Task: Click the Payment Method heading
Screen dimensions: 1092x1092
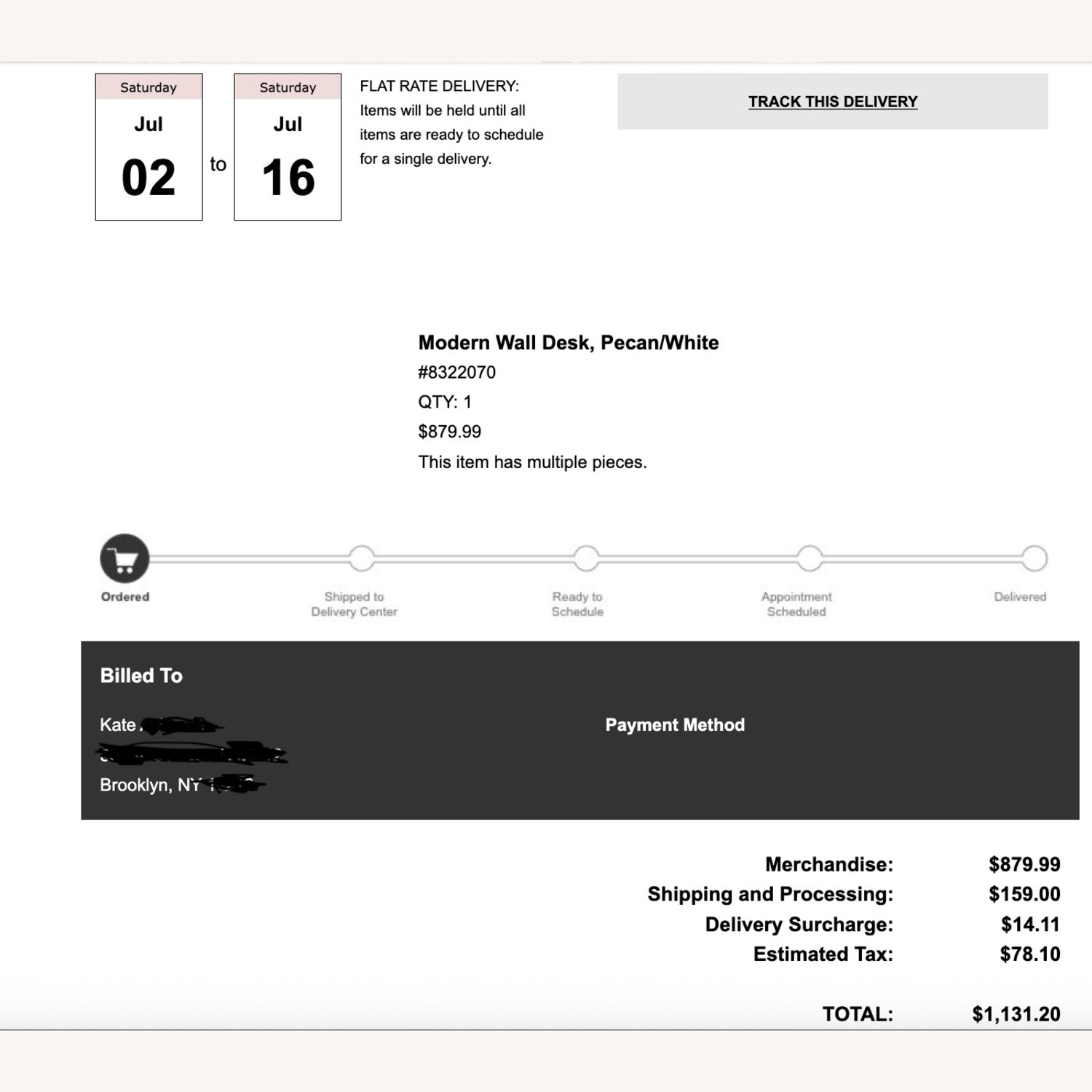Action: (x=675, y=725)
